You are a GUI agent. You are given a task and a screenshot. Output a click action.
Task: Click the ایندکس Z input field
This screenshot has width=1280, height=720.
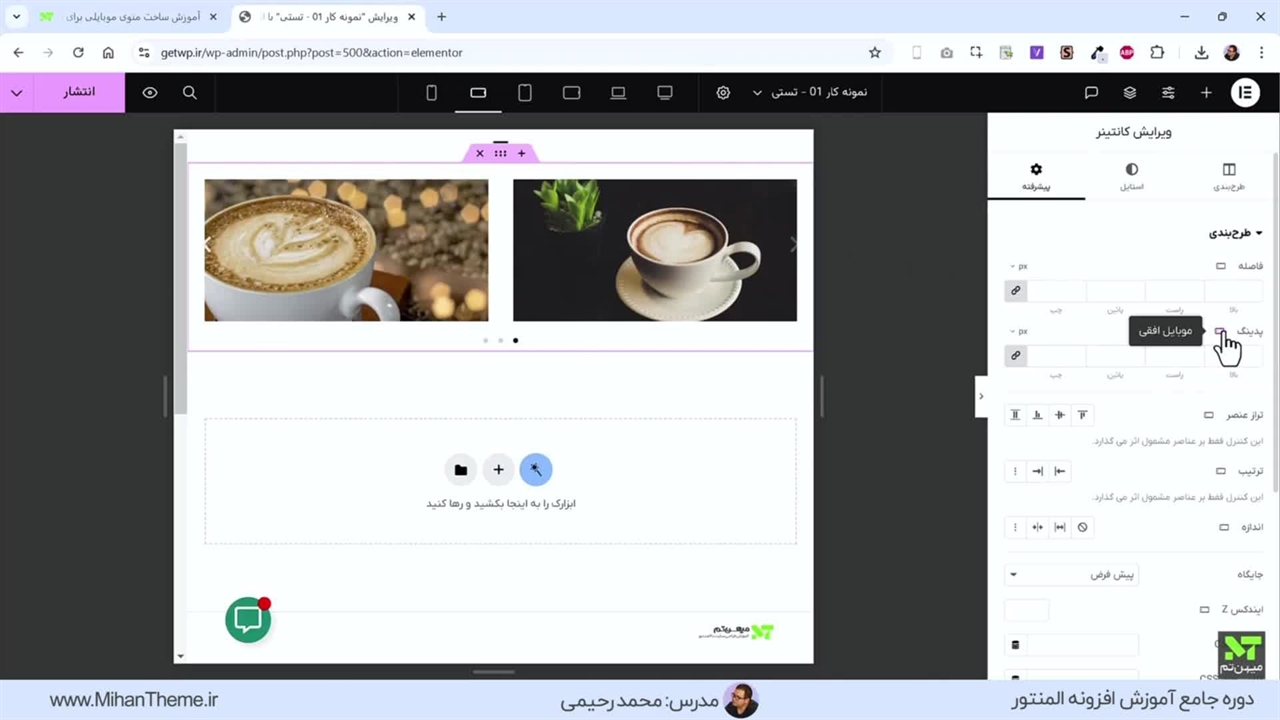point(1026,610)
